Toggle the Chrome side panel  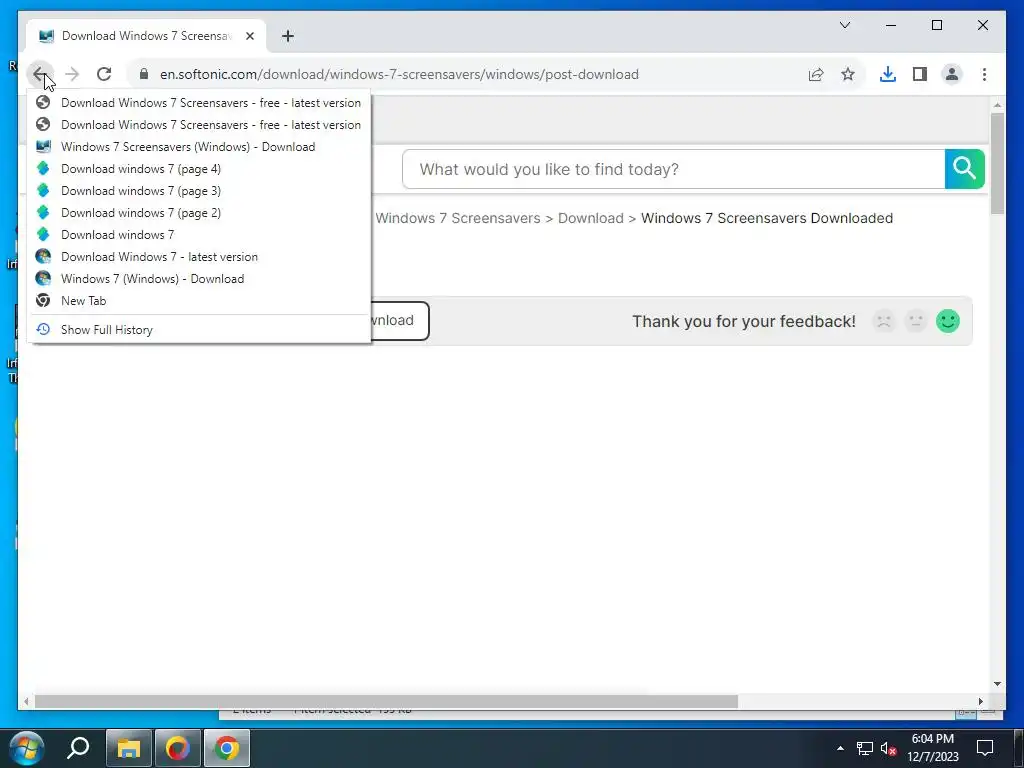[x=920, y=74]
